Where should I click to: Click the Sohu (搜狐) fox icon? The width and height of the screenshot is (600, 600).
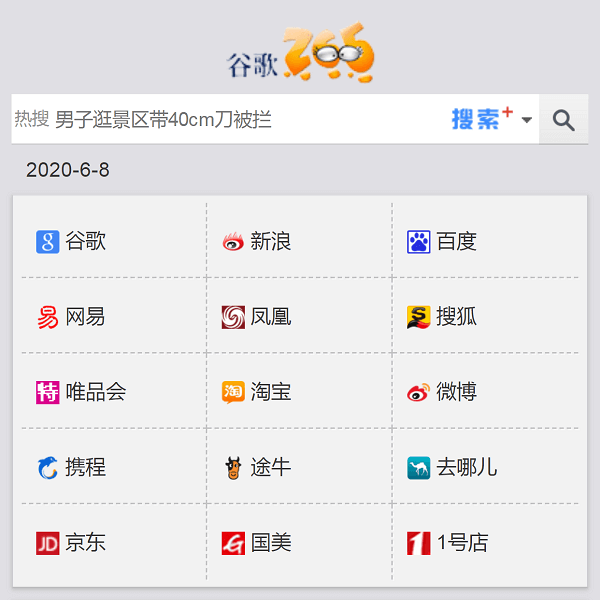419,317
